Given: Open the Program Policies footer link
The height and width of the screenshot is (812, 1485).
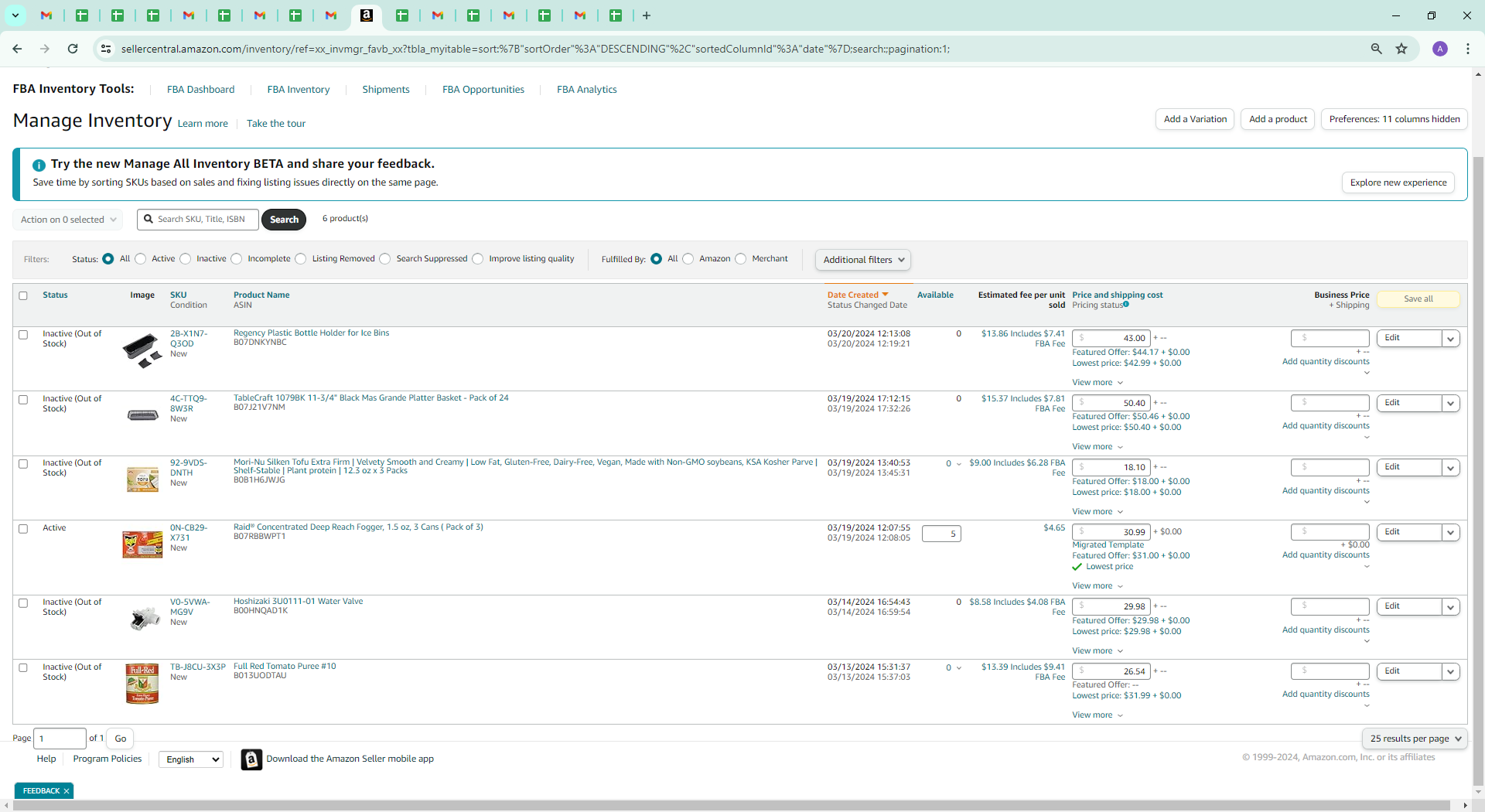Looking at the screenshot, I should pyautogui.click(x=108, y=759).
